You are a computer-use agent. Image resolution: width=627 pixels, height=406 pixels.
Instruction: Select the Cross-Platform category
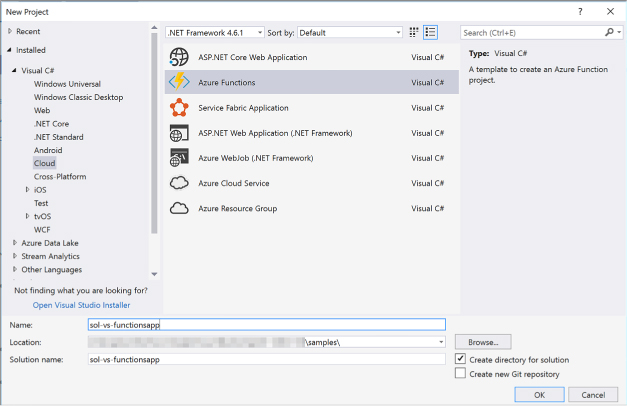coord(60,176)
